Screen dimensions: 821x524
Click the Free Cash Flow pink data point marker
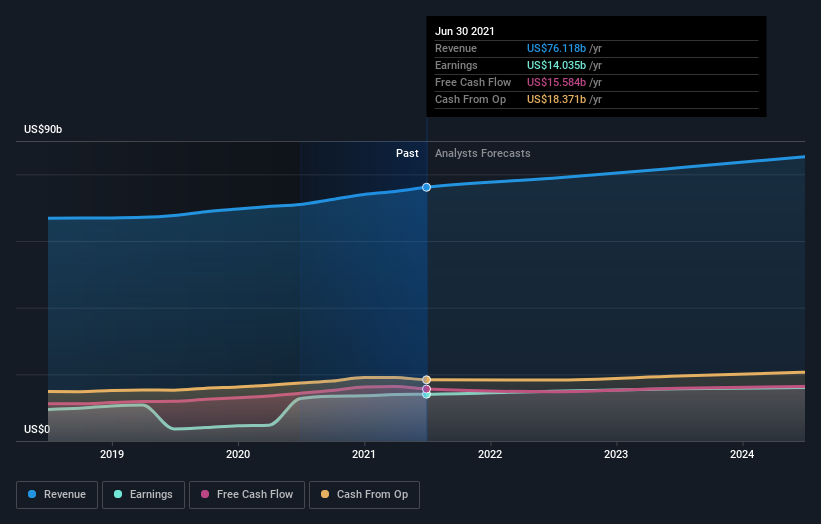[x=427, y=389]
